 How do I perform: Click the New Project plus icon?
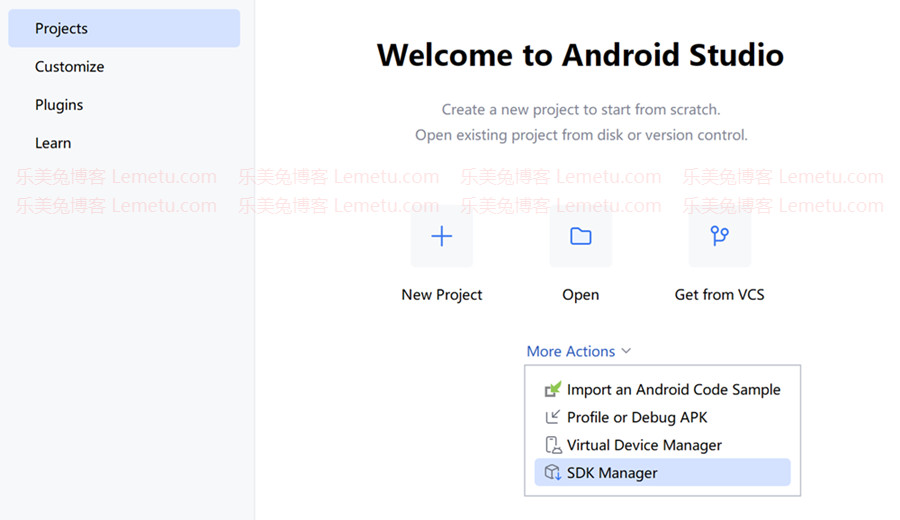[441, 236]
